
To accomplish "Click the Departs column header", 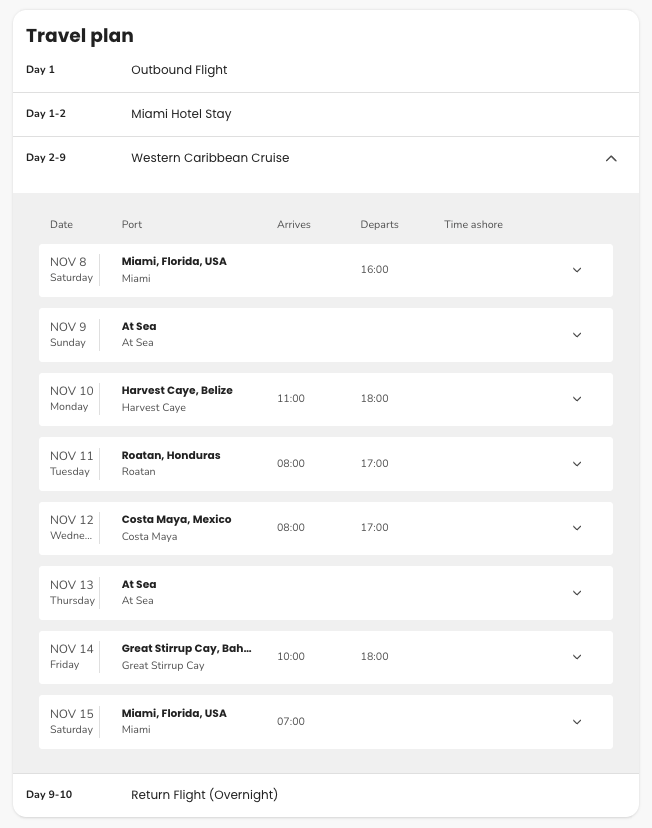I will pyautogui.click(x=380, y=224).
